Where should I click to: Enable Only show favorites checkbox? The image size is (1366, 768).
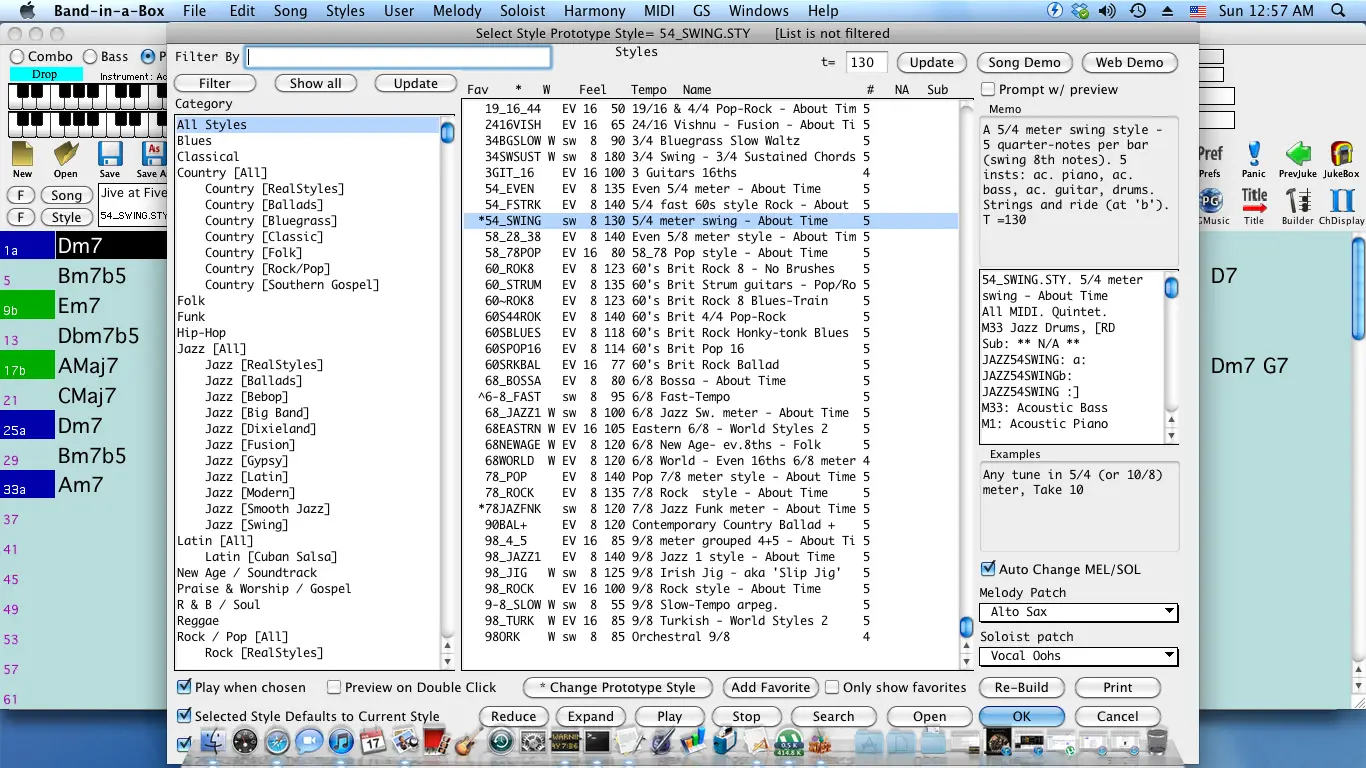pyautogui.click(x=832, y=687)
